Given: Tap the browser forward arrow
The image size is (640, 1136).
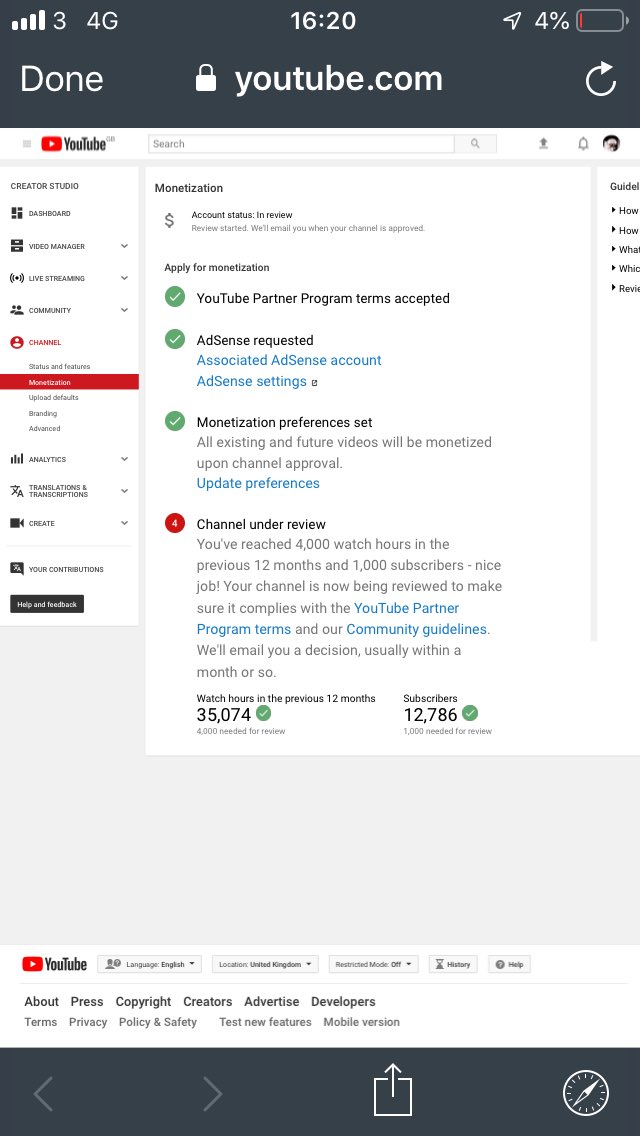Looking at the screenshot, I should [212, 1093].
